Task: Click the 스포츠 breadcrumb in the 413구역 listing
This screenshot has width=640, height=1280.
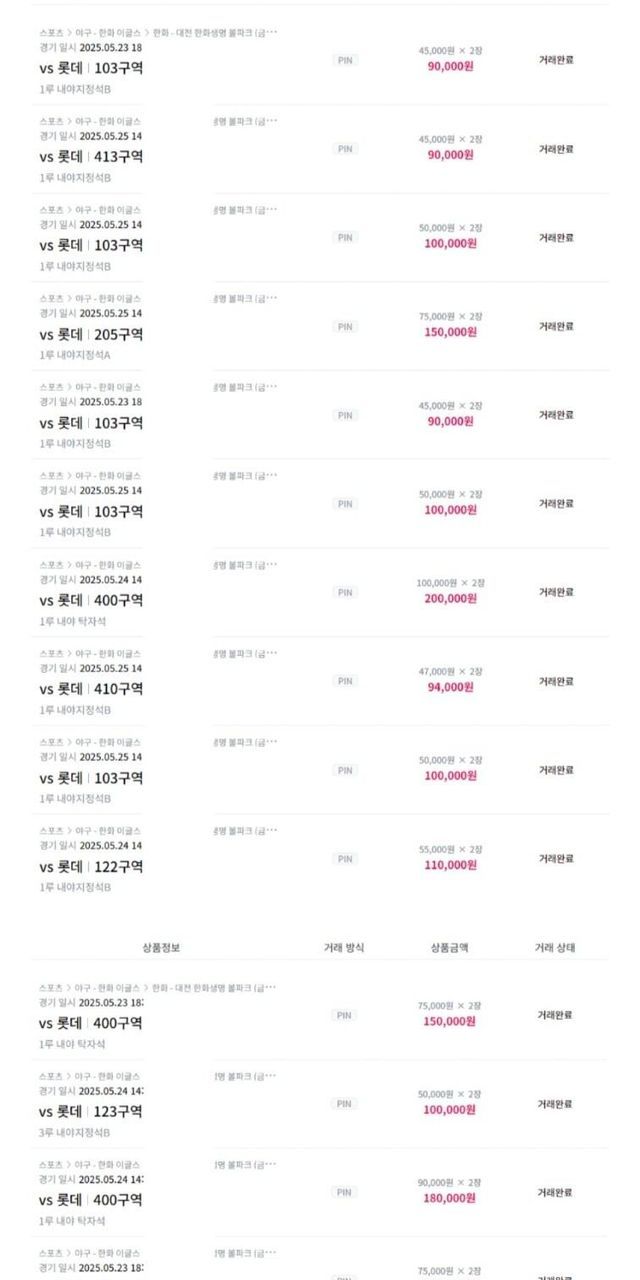Action: coord(51,121)
